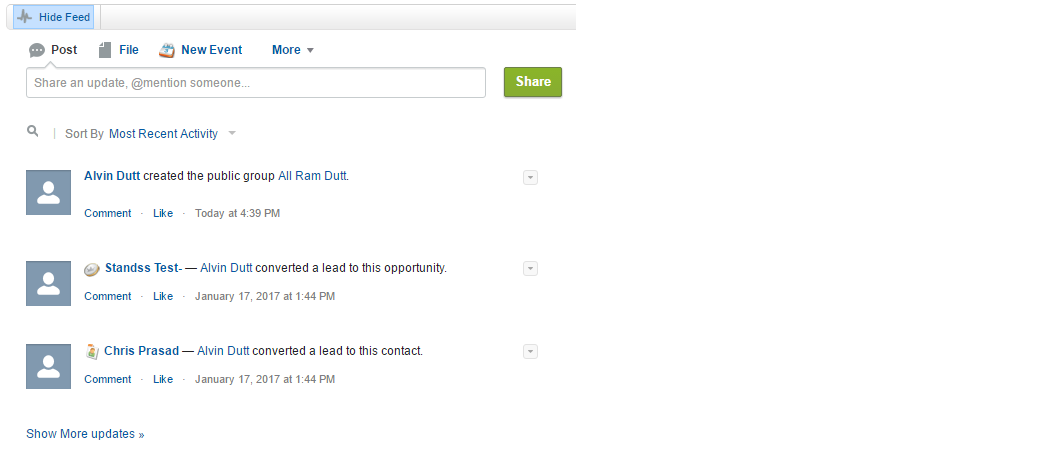
Task: Select the New Event publisher tab
Action: tap(211, 50)
